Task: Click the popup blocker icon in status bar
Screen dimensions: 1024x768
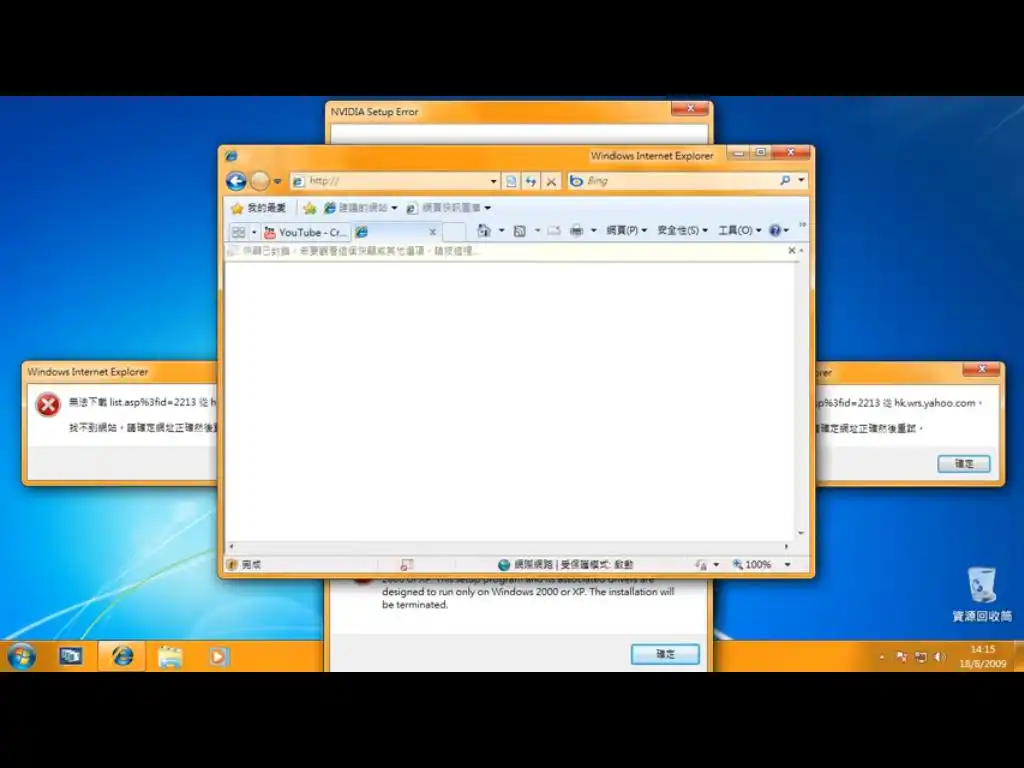Action: (x=407, y=564)
